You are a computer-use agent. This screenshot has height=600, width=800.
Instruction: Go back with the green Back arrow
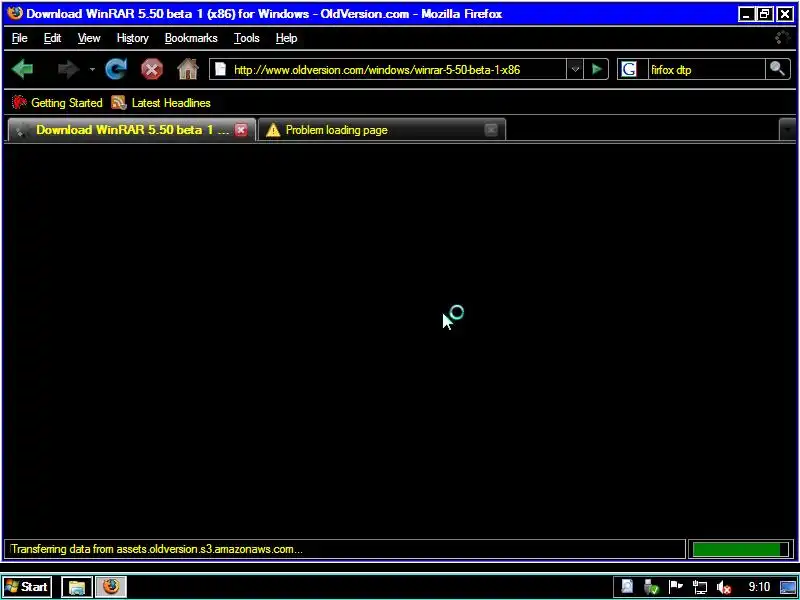[22, 69]
